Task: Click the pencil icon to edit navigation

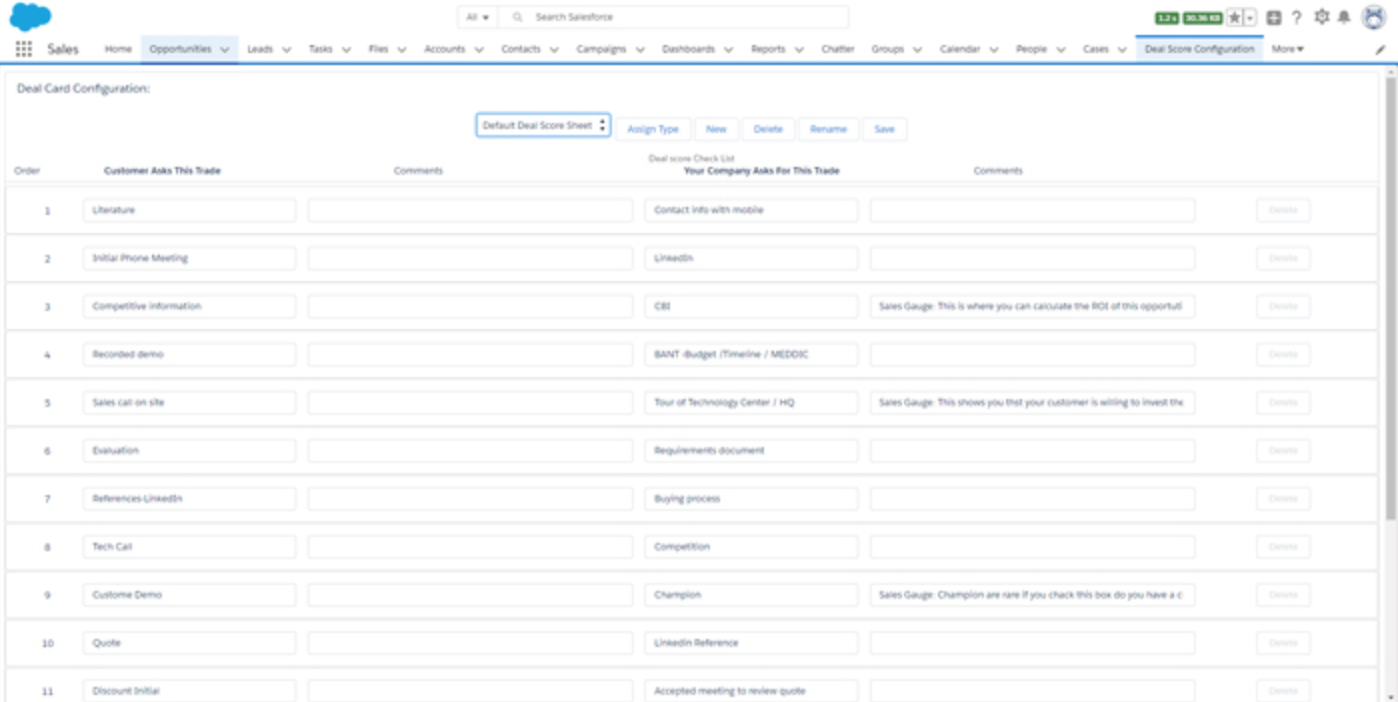Action: 1381,49
